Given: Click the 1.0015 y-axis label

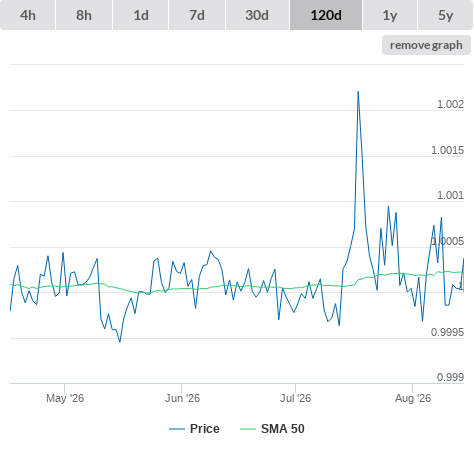Looking at the screenshot, I should pos(447,150).
